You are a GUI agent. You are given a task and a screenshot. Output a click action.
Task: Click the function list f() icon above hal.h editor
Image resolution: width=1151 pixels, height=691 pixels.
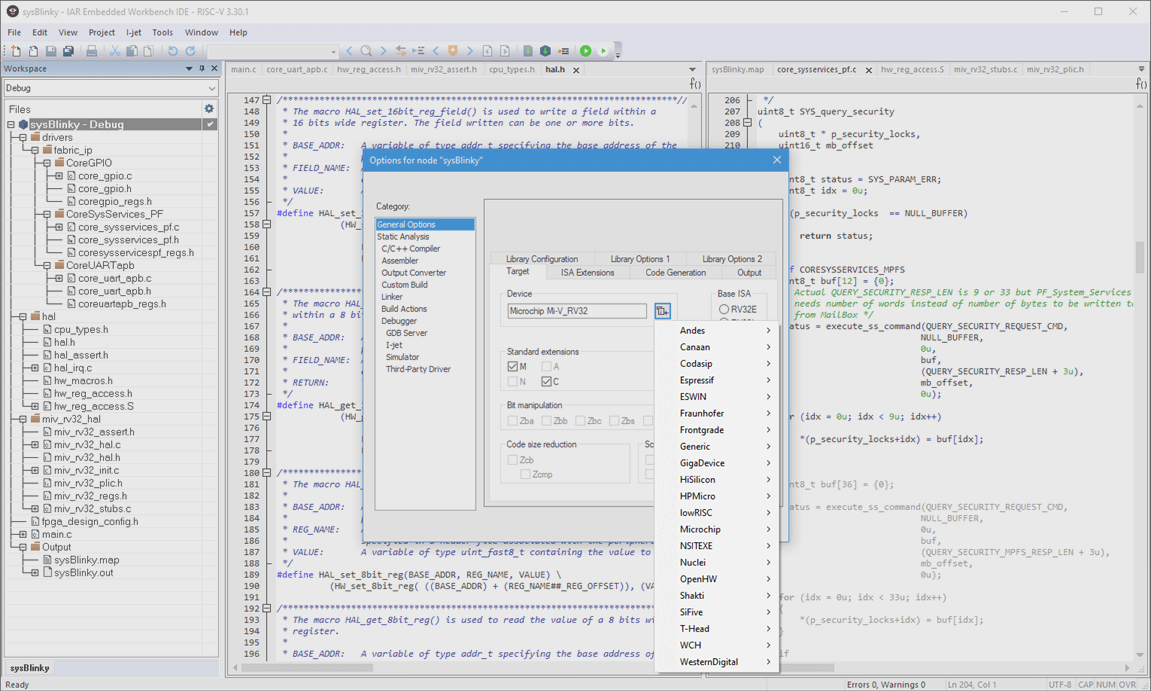(x=695, y=84)
